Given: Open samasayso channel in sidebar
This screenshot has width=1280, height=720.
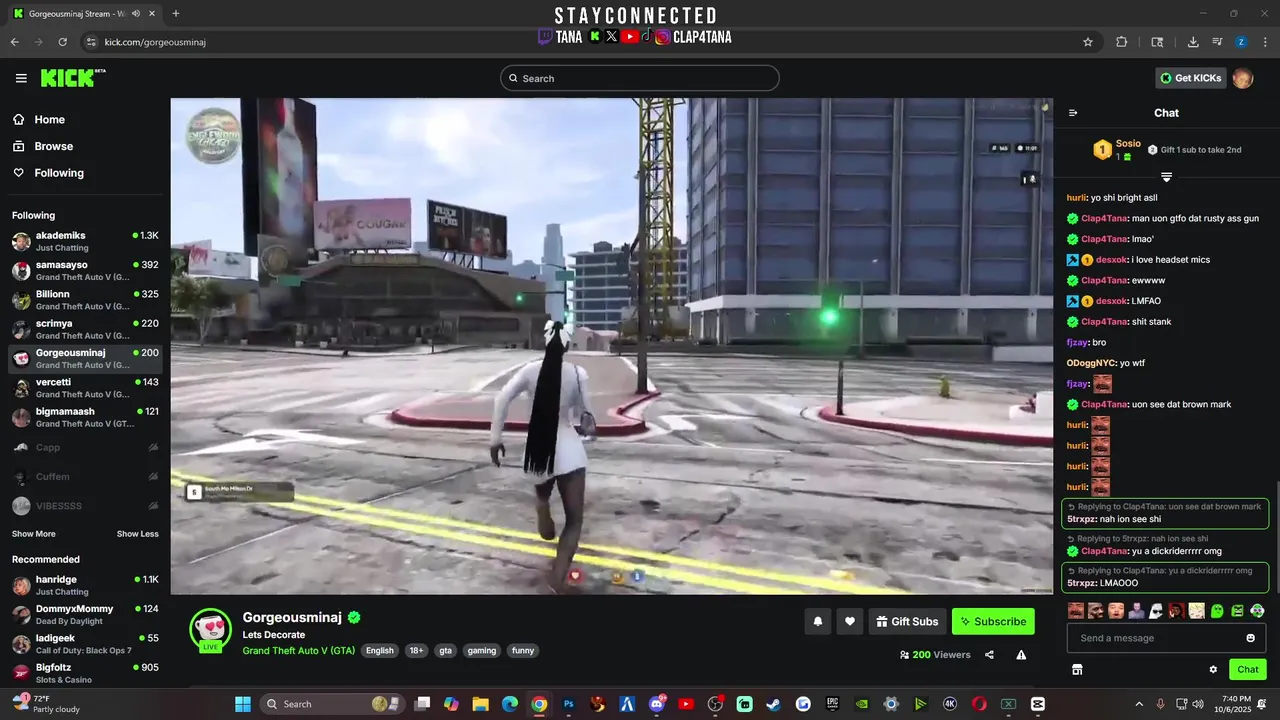Looking at the screenshot, I should [85, 270].
